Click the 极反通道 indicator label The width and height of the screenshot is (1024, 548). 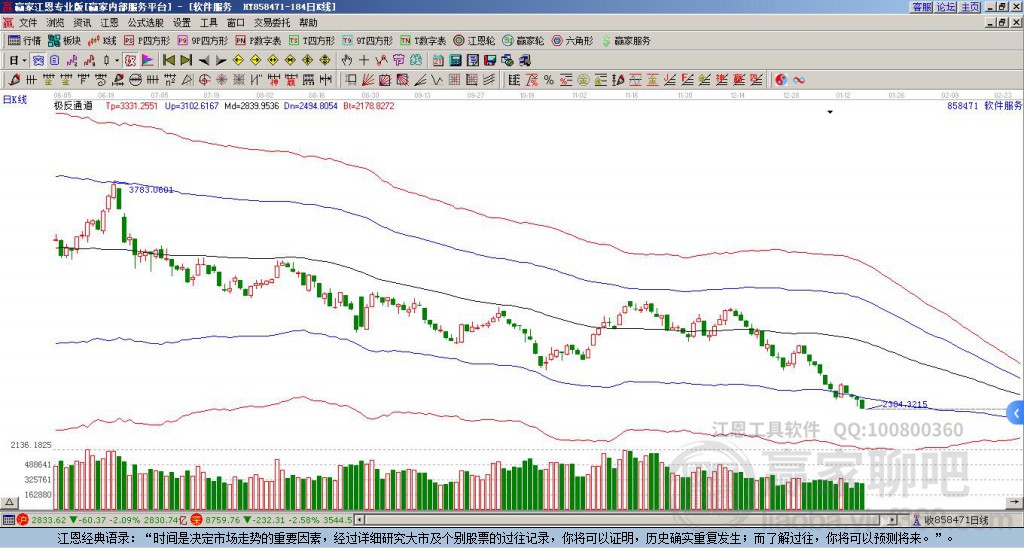[72, 105]
